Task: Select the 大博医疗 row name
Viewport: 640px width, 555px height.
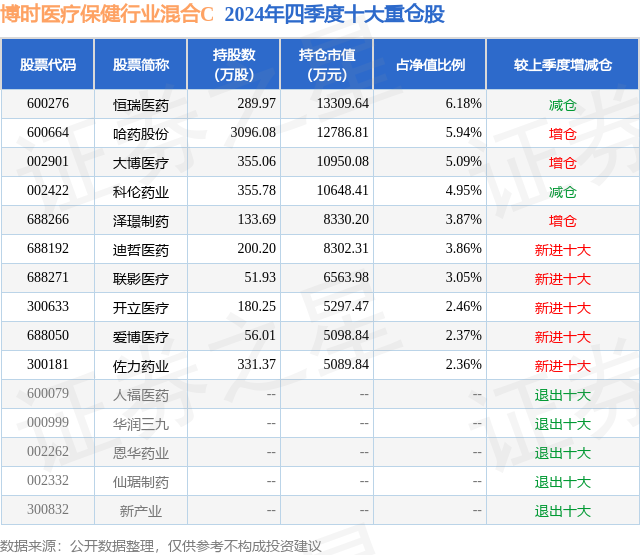Action: pyautogui.click(x=141, y=163)
